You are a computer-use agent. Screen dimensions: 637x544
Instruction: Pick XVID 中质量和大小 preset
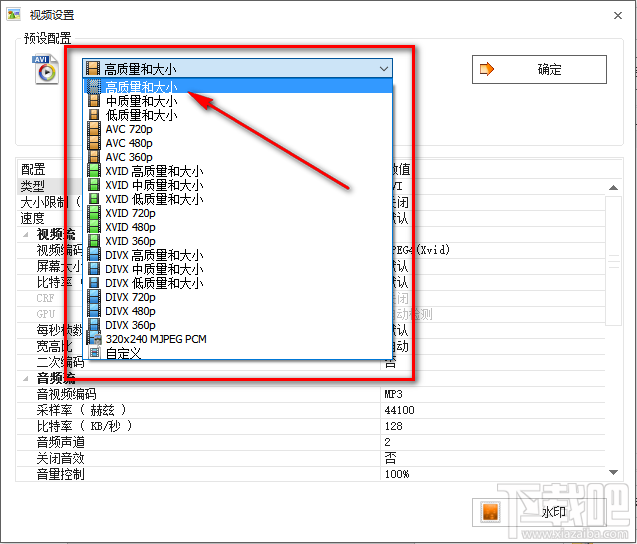[238, 185]
